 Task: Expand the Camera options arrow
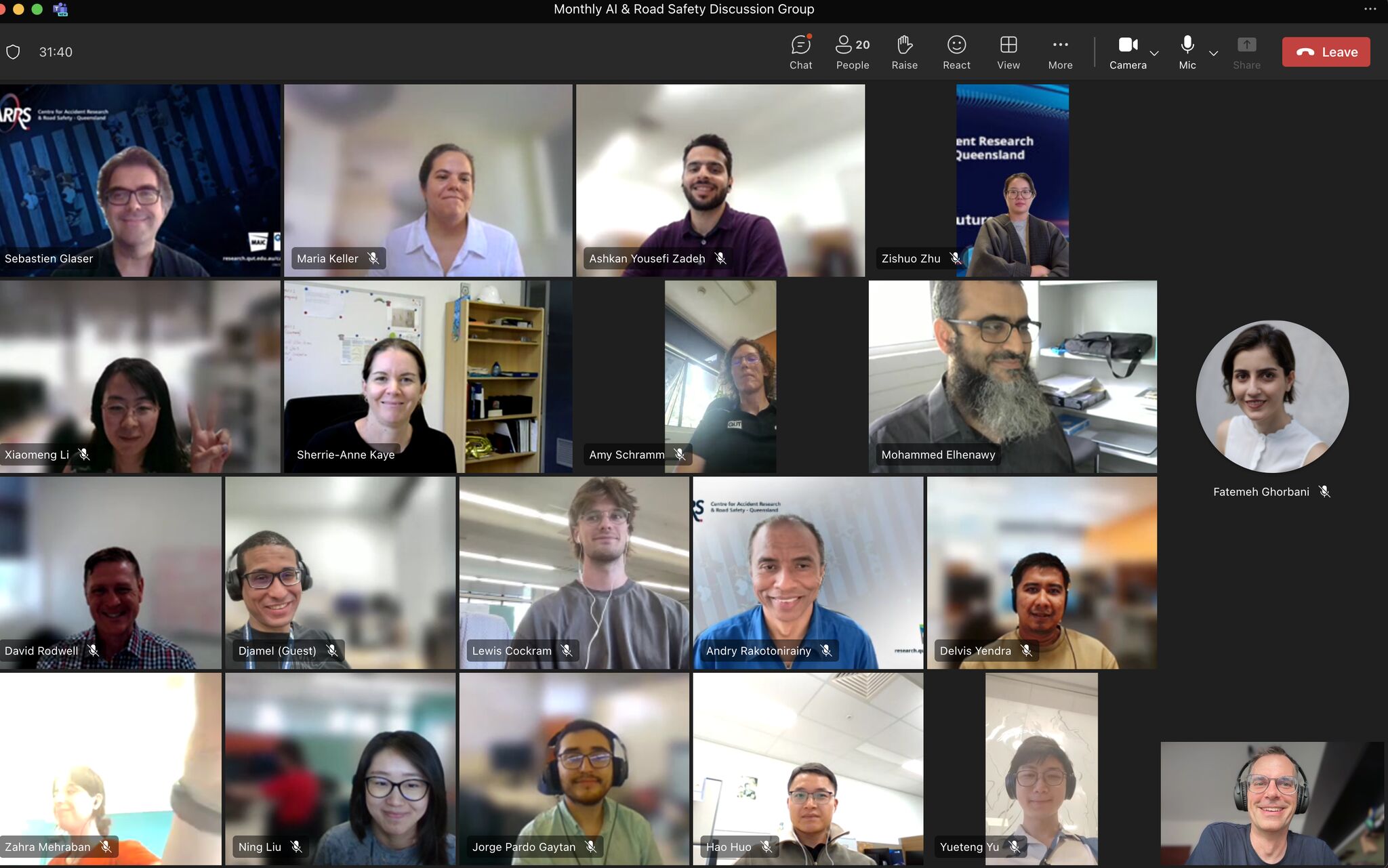[x=1154, y=53]
